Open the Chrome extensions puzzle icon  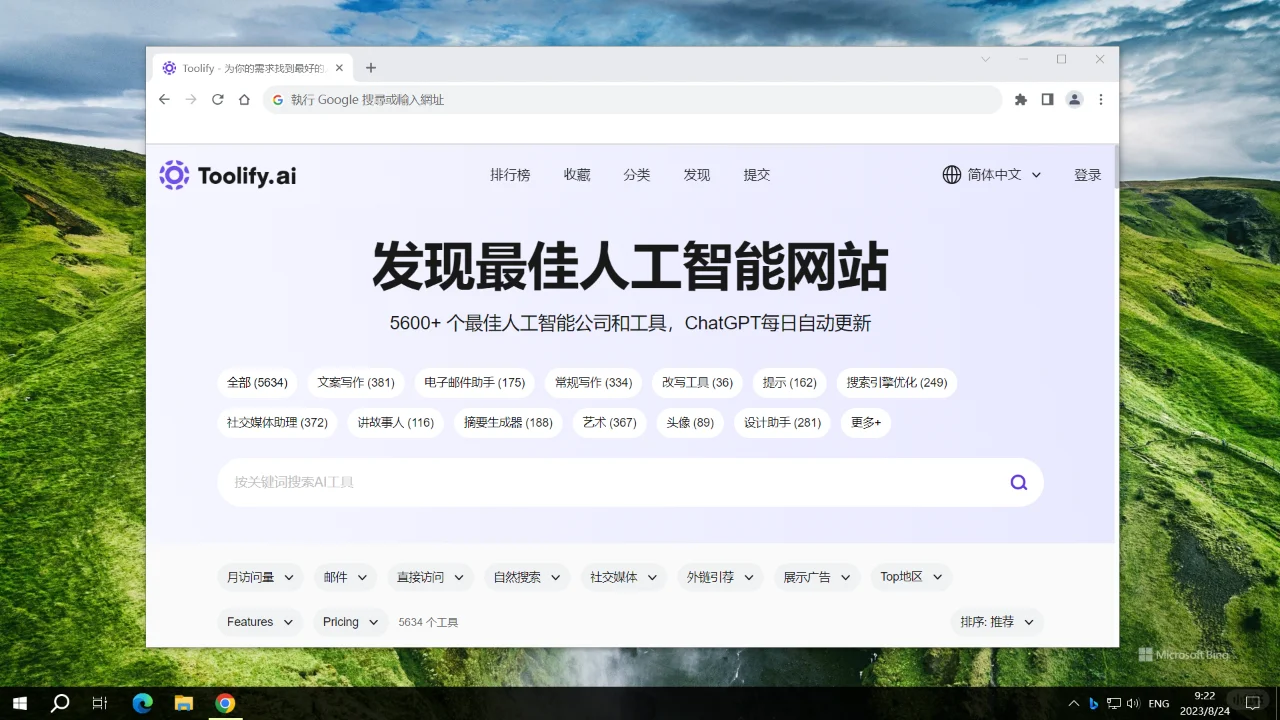[x=1020, y=99]
